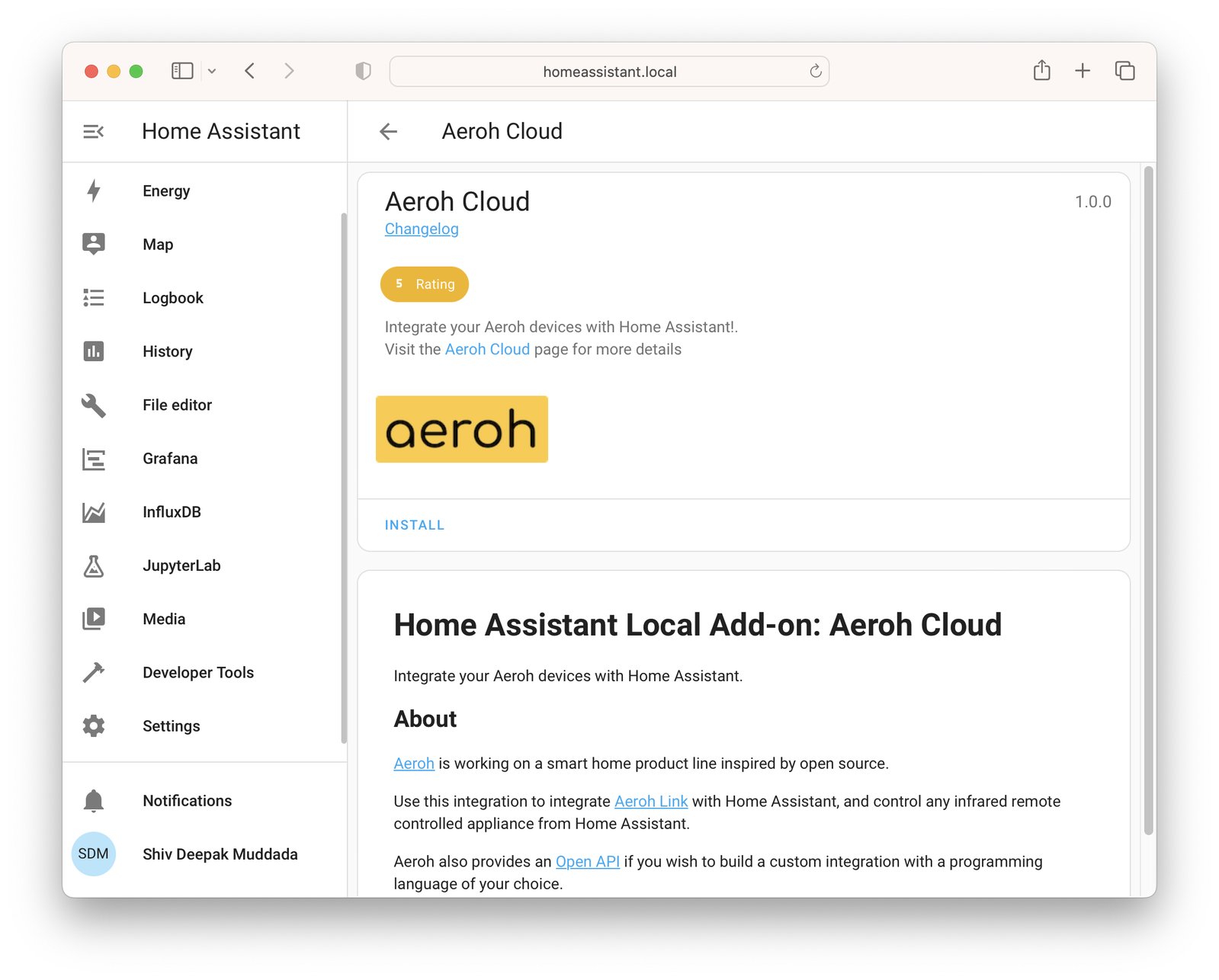The height and width of the screenshot is (980, 1219).
Task: Select Grafana in the sidebar
Action: click(x=170, y=459)
